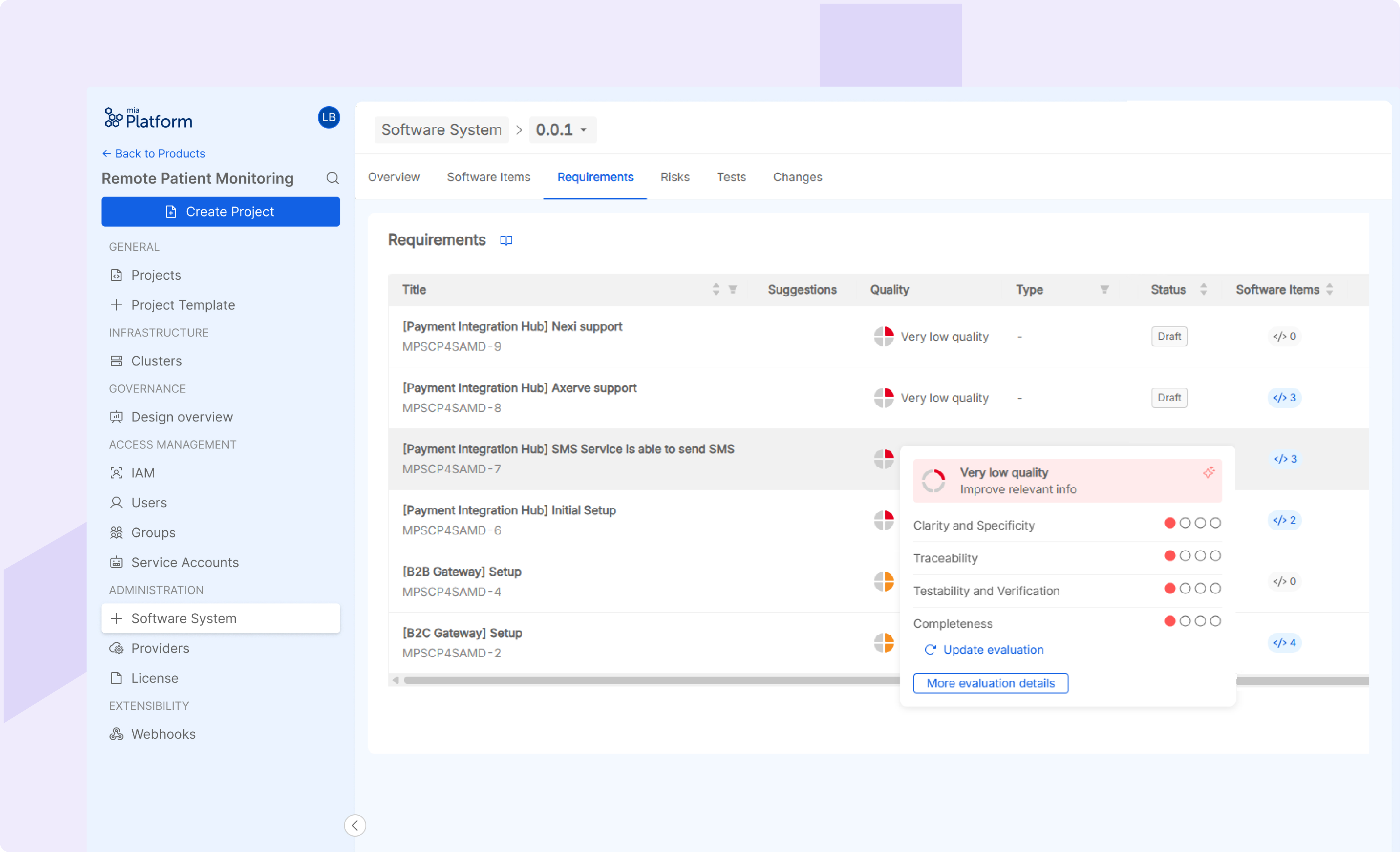
Task: Click the SMS Service software items badge 3
Action: [x=1286, y=459]
